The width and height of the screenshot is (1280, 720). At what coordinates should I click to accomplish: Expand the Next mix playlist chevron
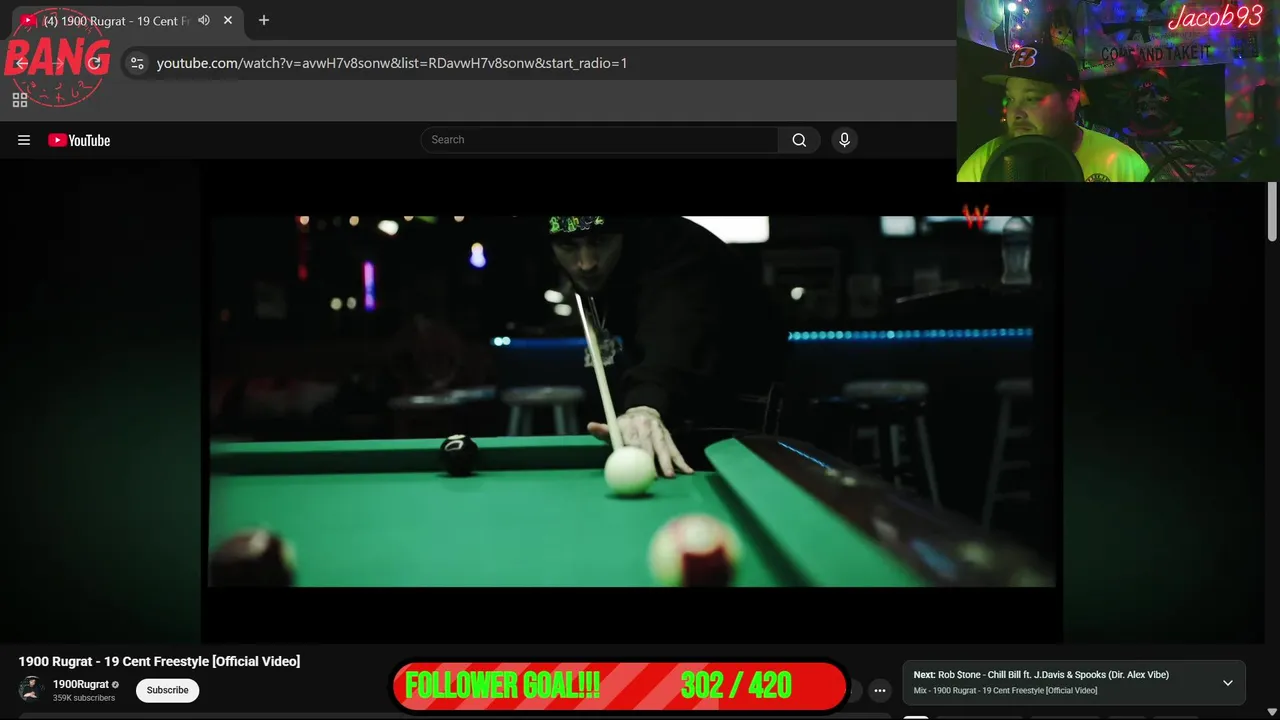tap(1227, 683)
